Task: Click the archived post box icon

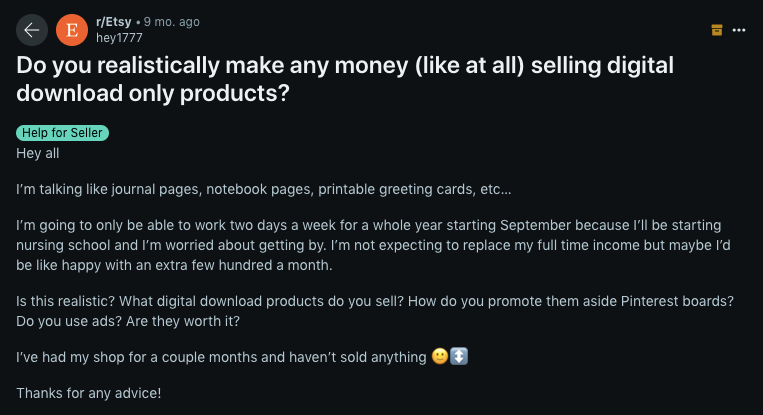Action: click(x=716, y=30)
